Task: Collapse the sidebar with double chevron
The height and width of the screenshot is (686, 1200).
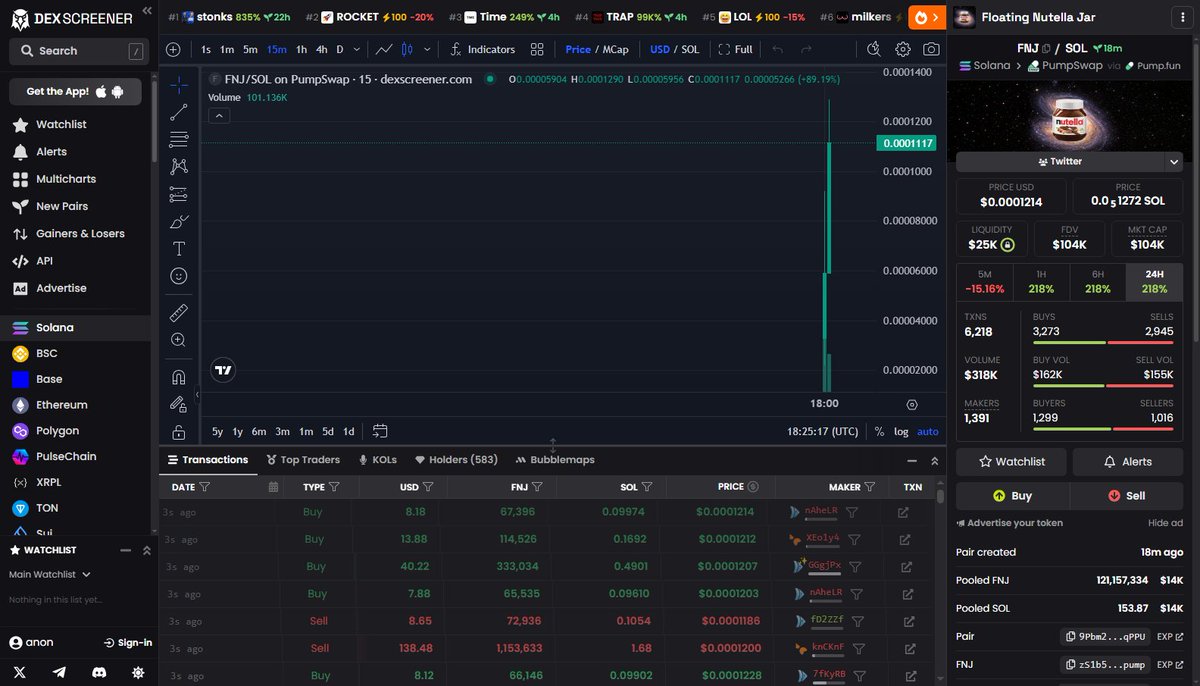Action: click(147, 11)
